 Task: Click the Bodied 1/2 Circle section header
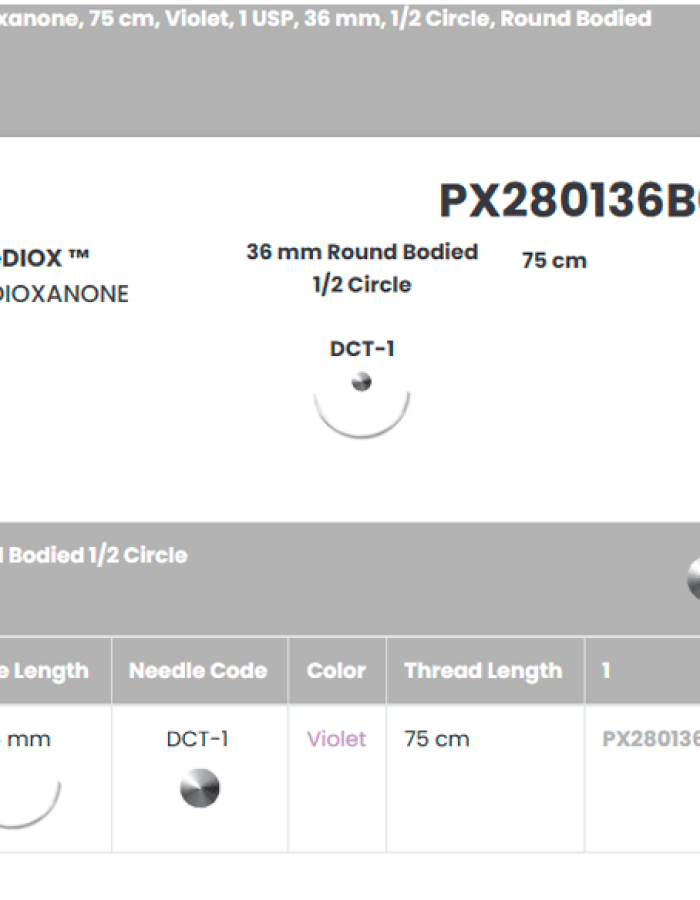[95, 555]
